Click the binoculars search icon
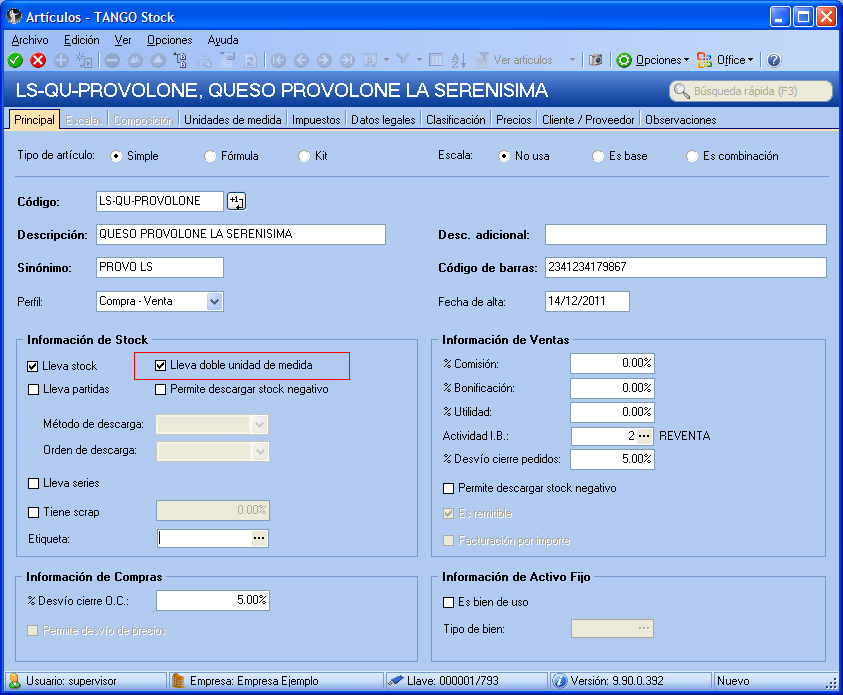The height and width of the screenshot is (695, 843). [370, 60]
